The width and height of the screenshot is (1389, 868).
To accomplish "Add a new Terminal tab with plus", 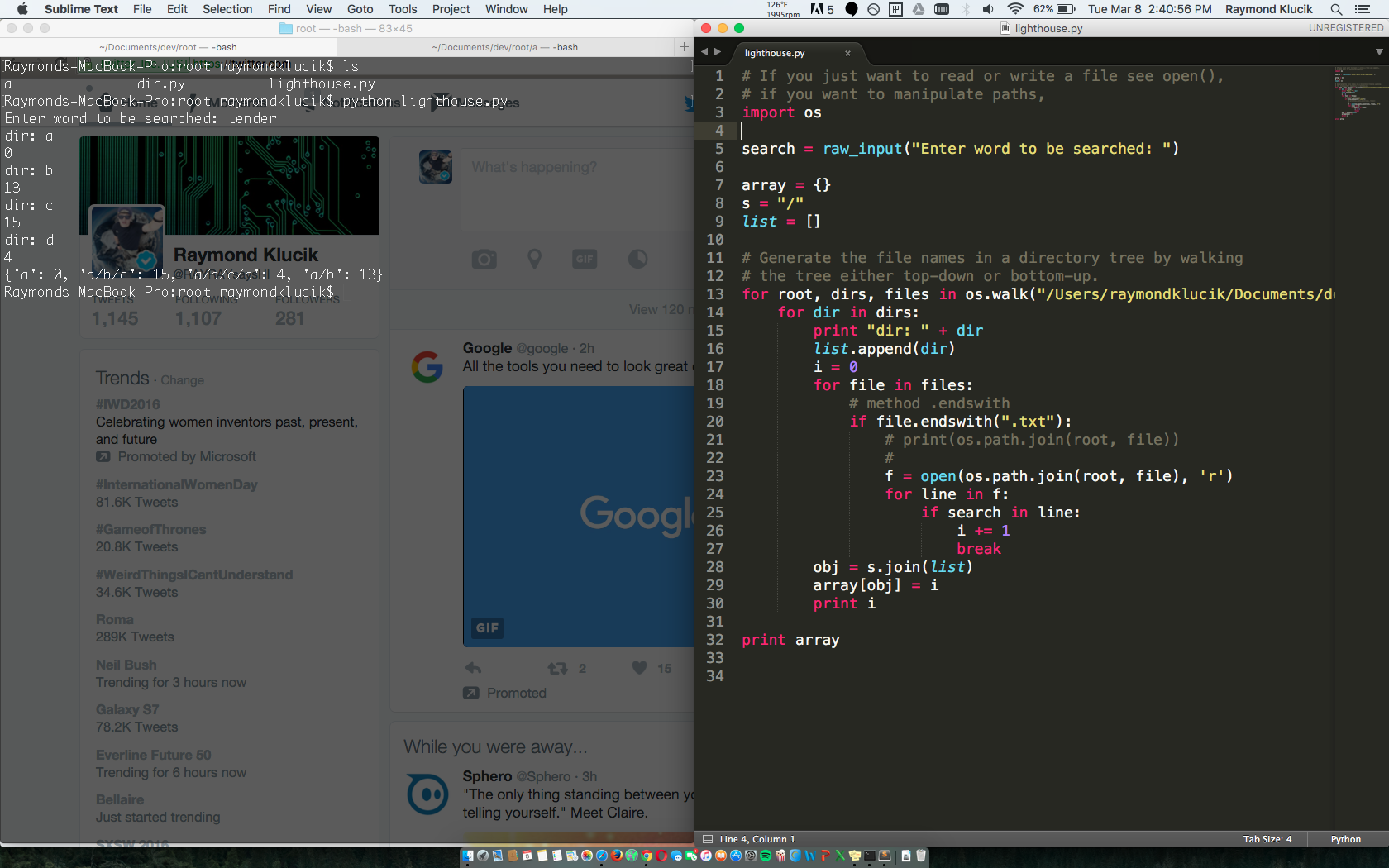I will click(x=684, y=46).
